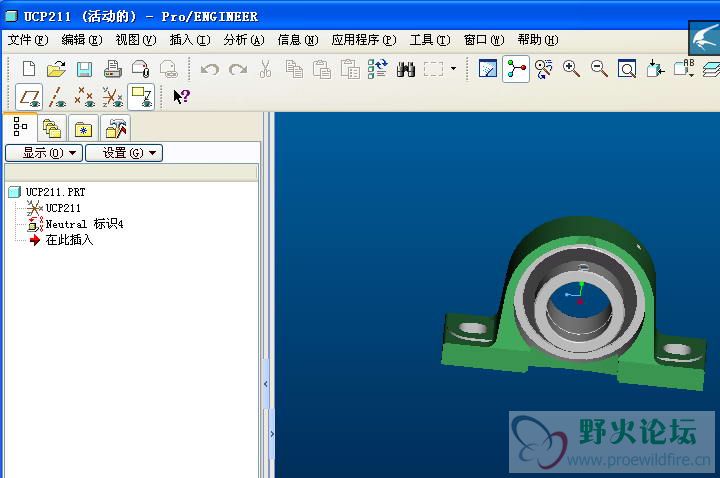Zoom out with the magnifier minus icon
This screenshot has width=720, height=478.
tap(599, 69)
